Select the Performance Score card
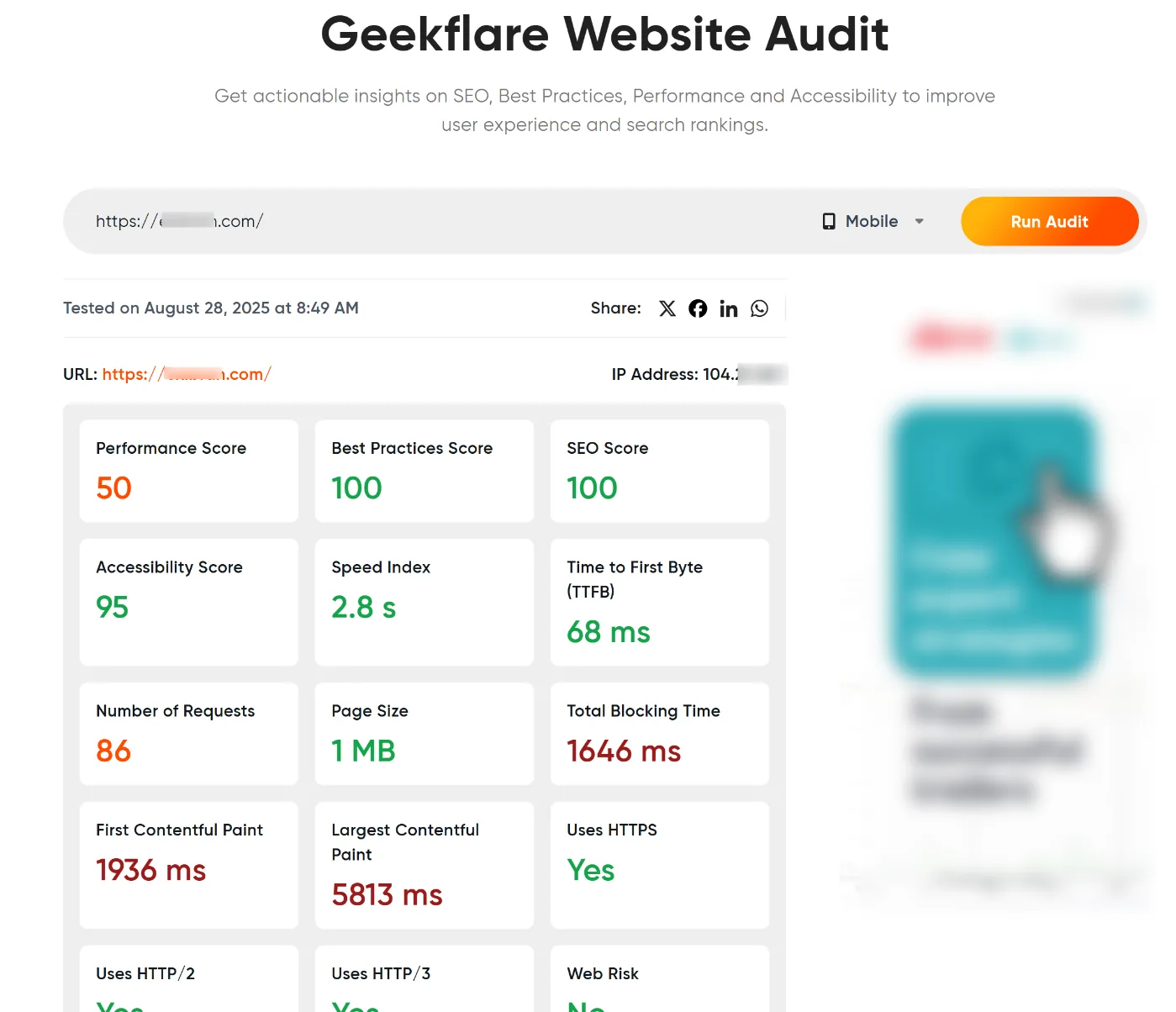Viewport: 1176px width, 1012px height. 188,471
